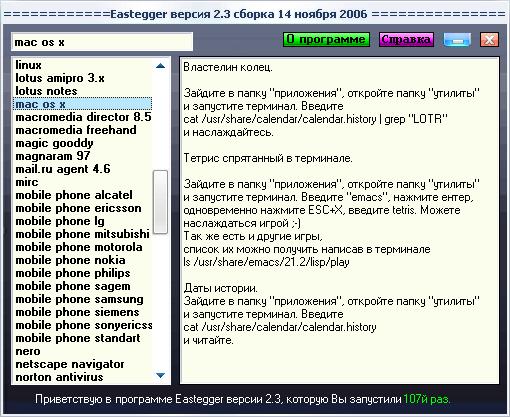Select 'mobile phone ericsson' entry
510x417 pixels.
pyautogui.click(x=82, y=208)
